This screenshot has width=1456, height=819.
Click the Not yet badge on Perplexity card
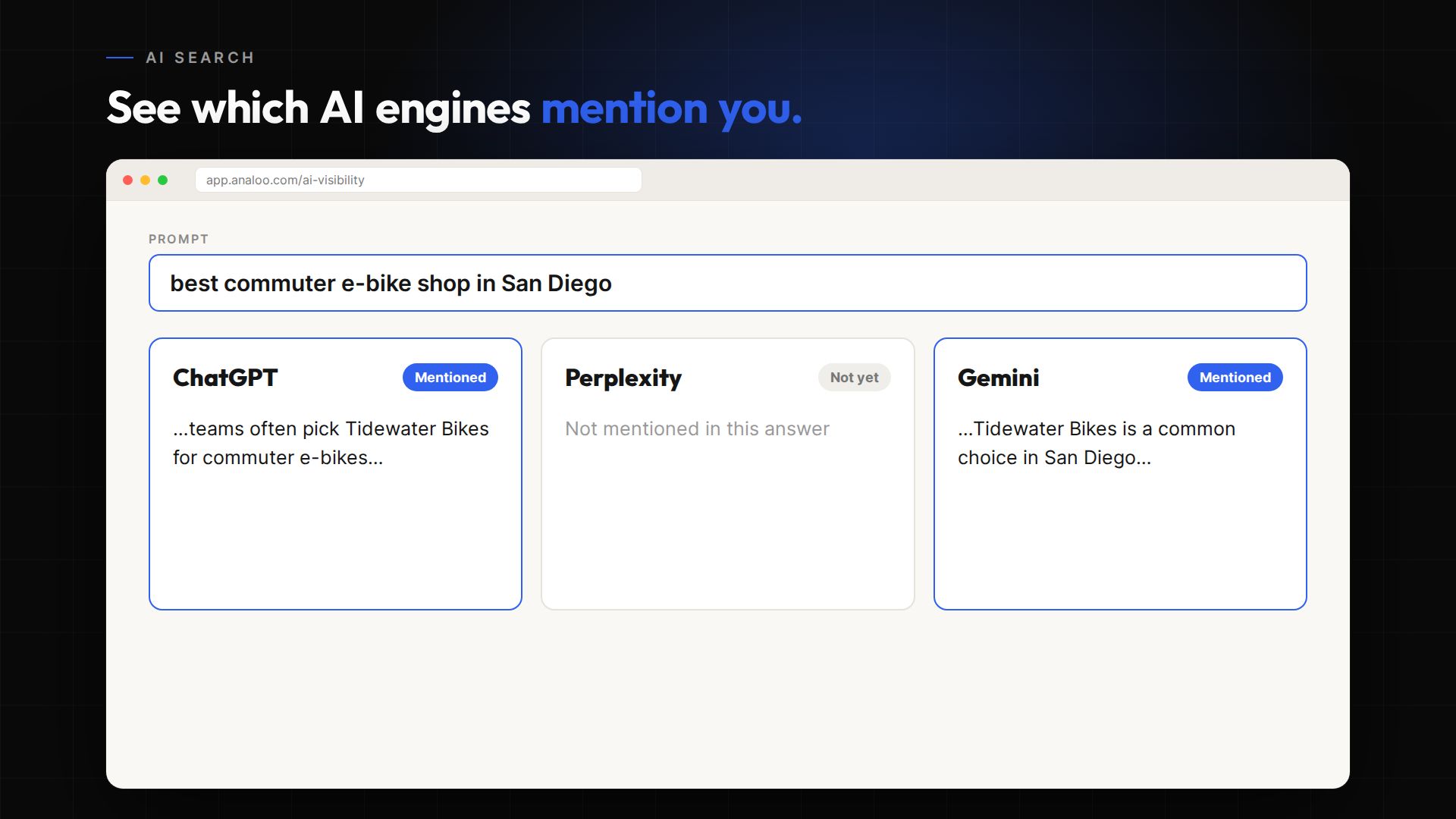[854, 377]
